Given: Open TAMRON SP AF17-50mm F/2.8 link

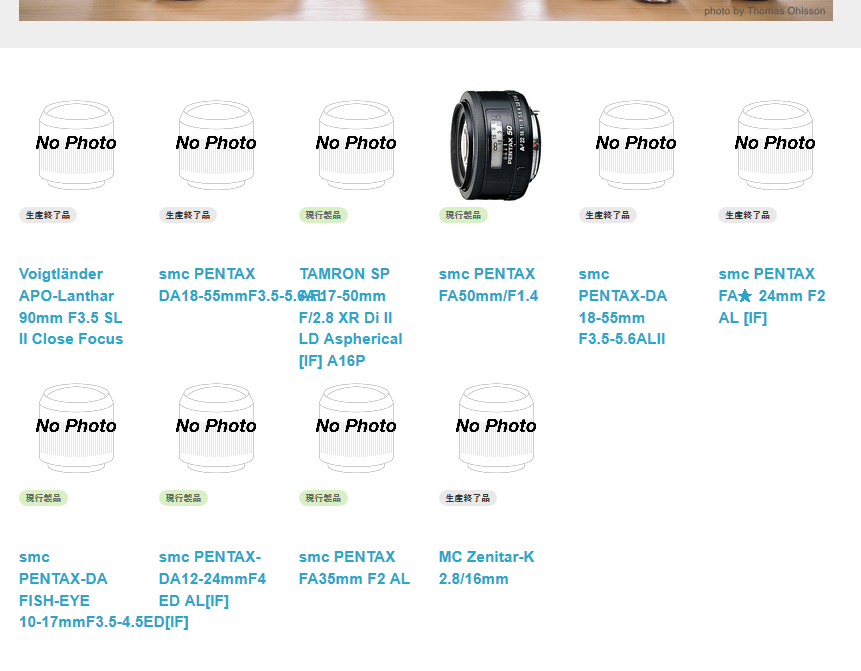Looking at the screenshot, I should tap(350, 317).
